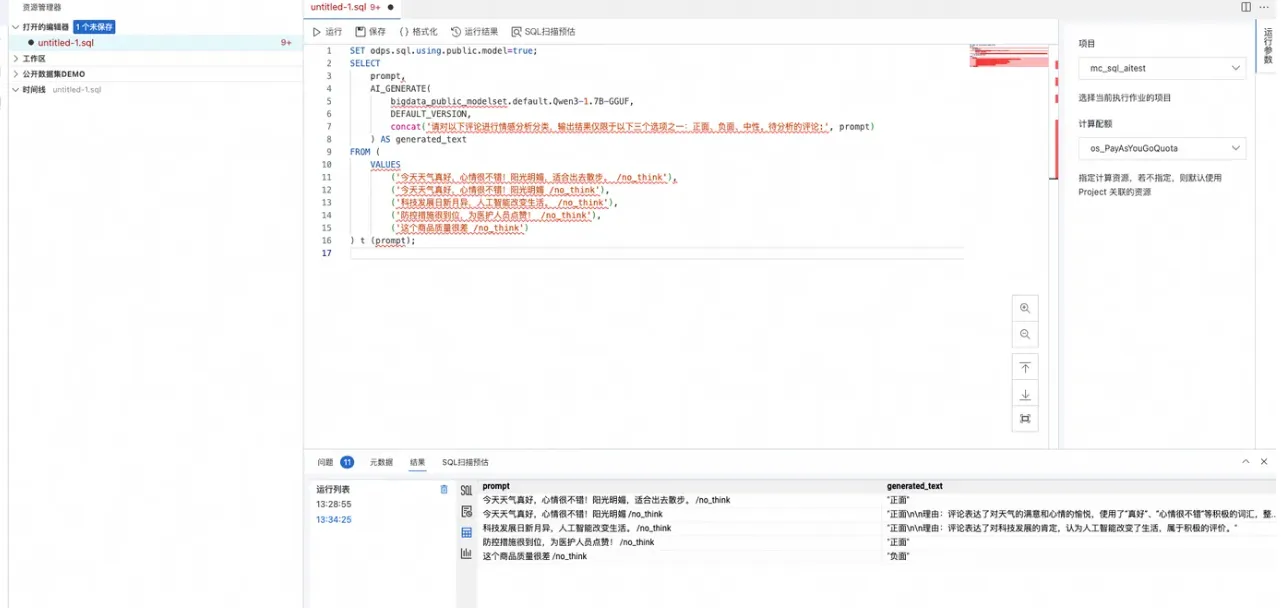This screenshot has height=608, width=1281.
Task: Click the 'SET odps.sql.using.public.model=true;' line
Action: (444, 50)
